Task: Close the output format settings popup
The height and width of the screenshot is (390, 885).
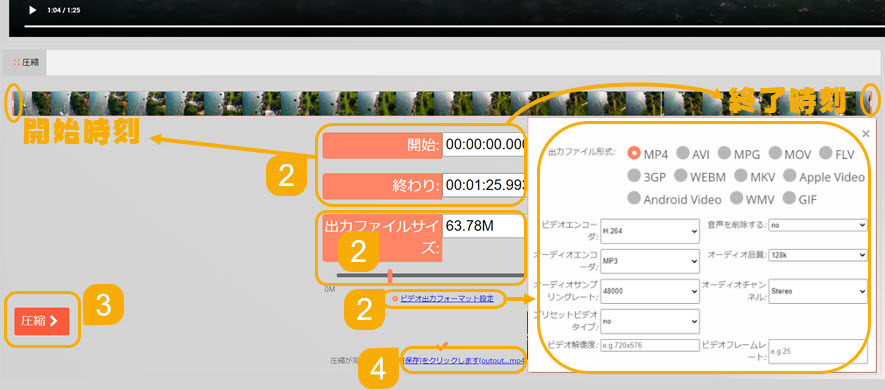Action: (866, 134)
